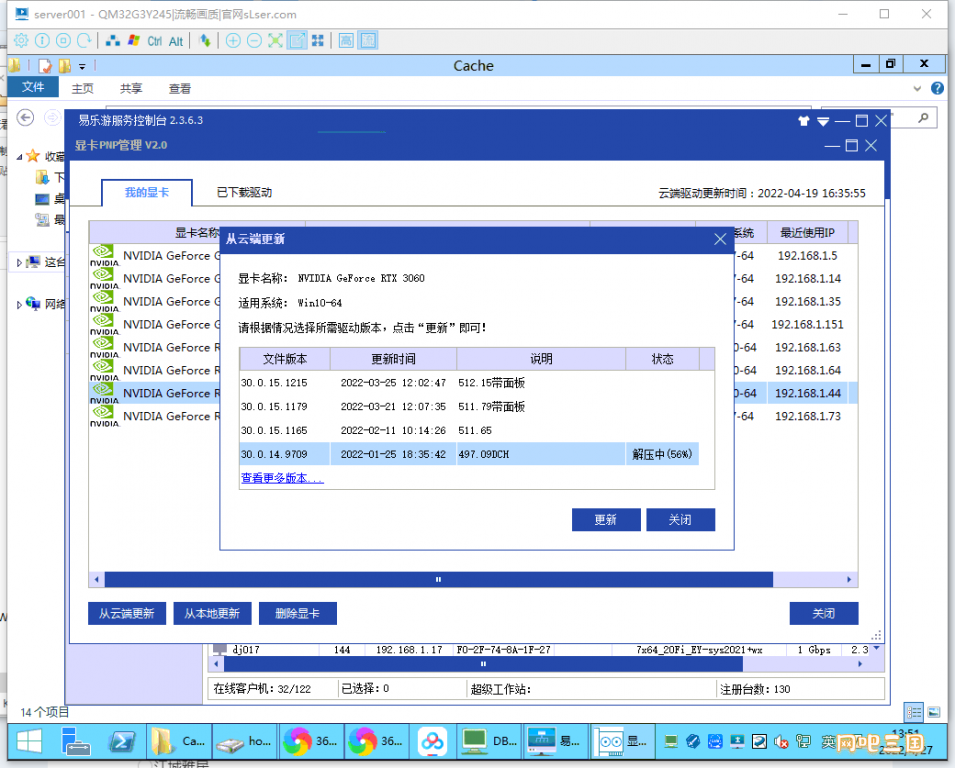Click the fullscreen four-arrows icon
This screenshot has height=768, width=955.
tap(318, 41)
